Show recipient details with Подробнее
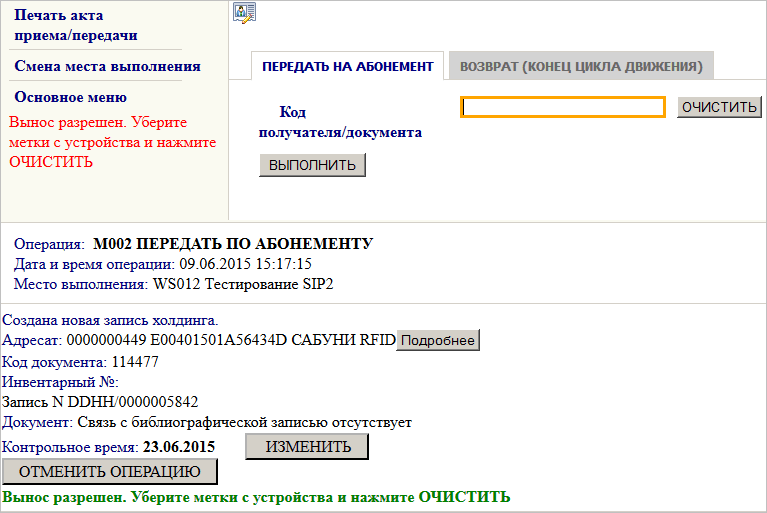 point(438,341)
